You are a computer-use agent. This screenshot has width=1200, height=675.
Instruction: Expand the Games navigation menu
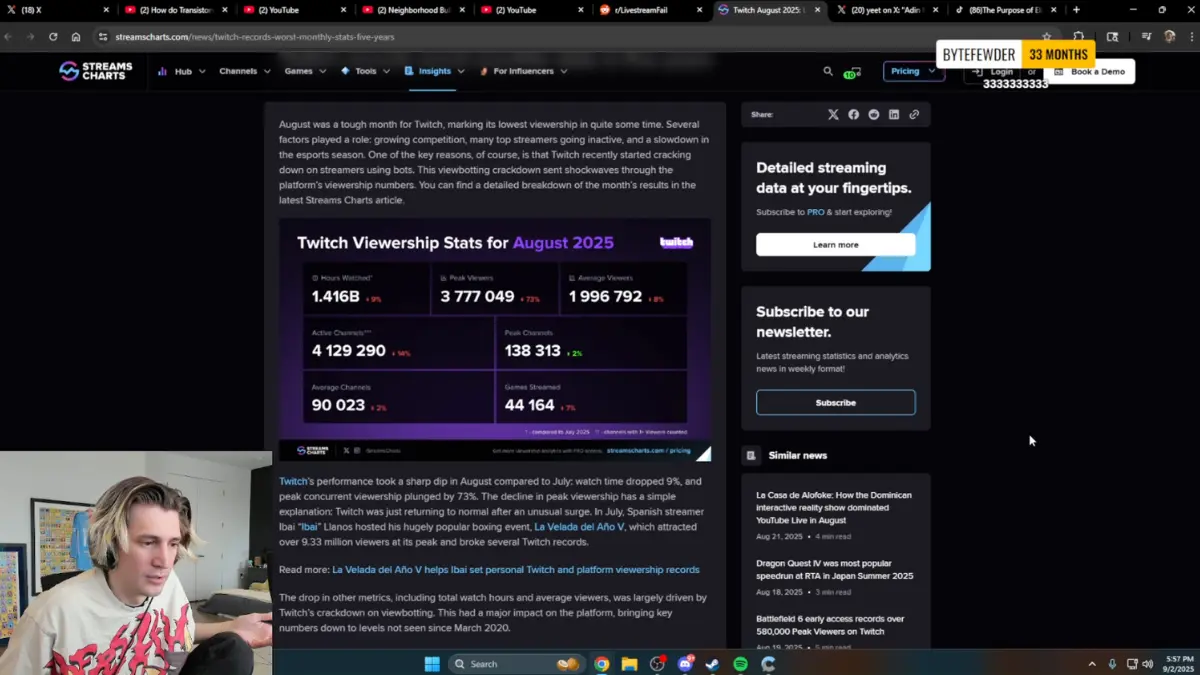[x=305, y=71]
